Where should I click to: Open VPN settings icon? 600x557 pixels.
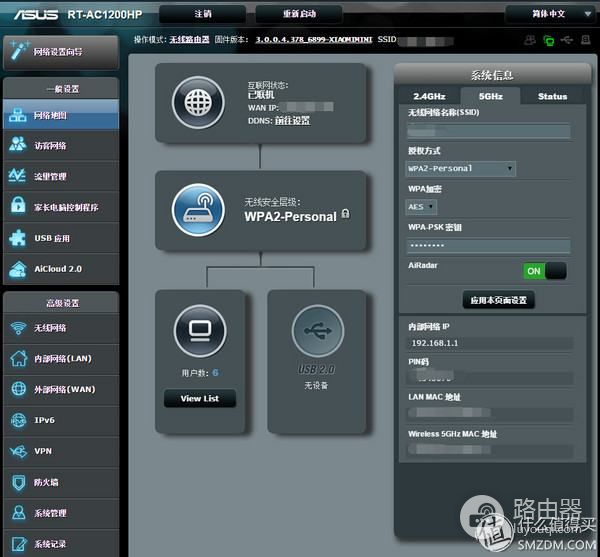(x=18, y=451)
